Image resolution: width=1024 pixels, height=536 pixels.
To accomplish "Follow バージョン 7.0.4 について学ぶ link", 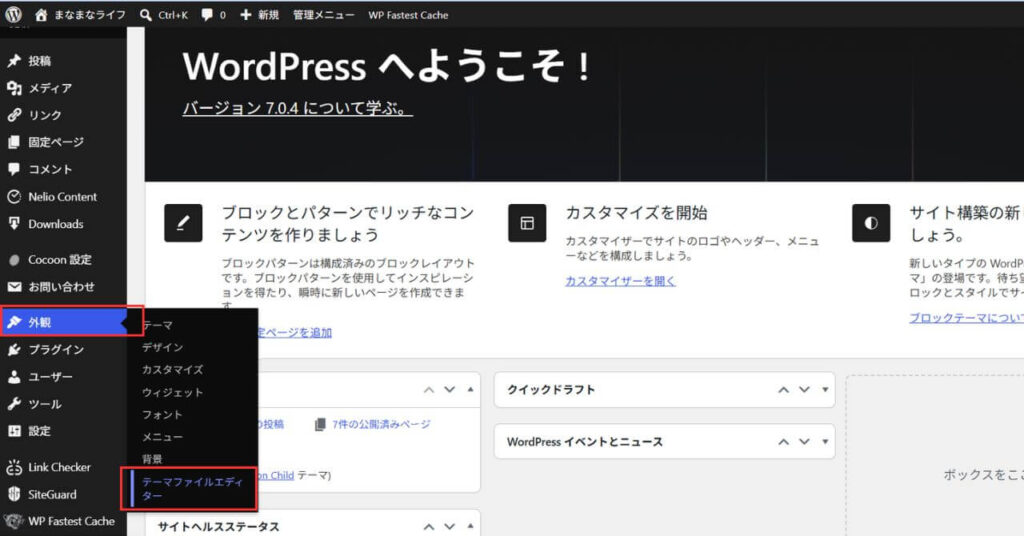I will click(297, 108).
